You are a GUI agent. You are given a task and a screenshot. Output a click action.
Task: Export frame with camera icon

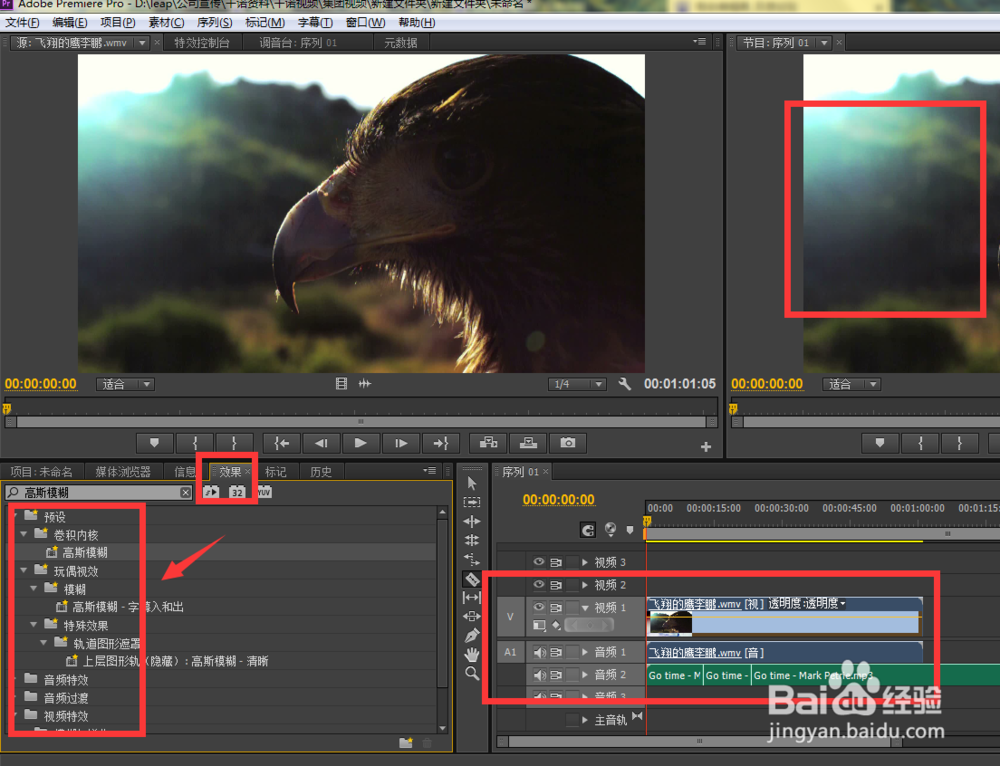point(568,443)
